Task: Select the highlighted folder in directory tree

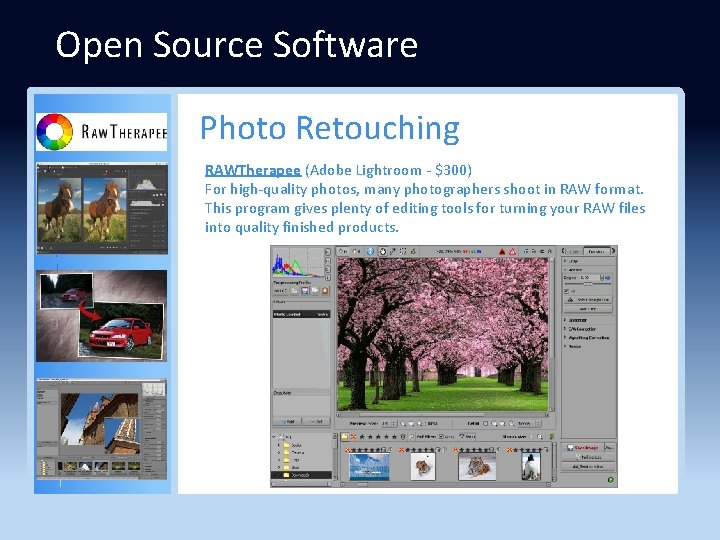Action: click(301, 475)
